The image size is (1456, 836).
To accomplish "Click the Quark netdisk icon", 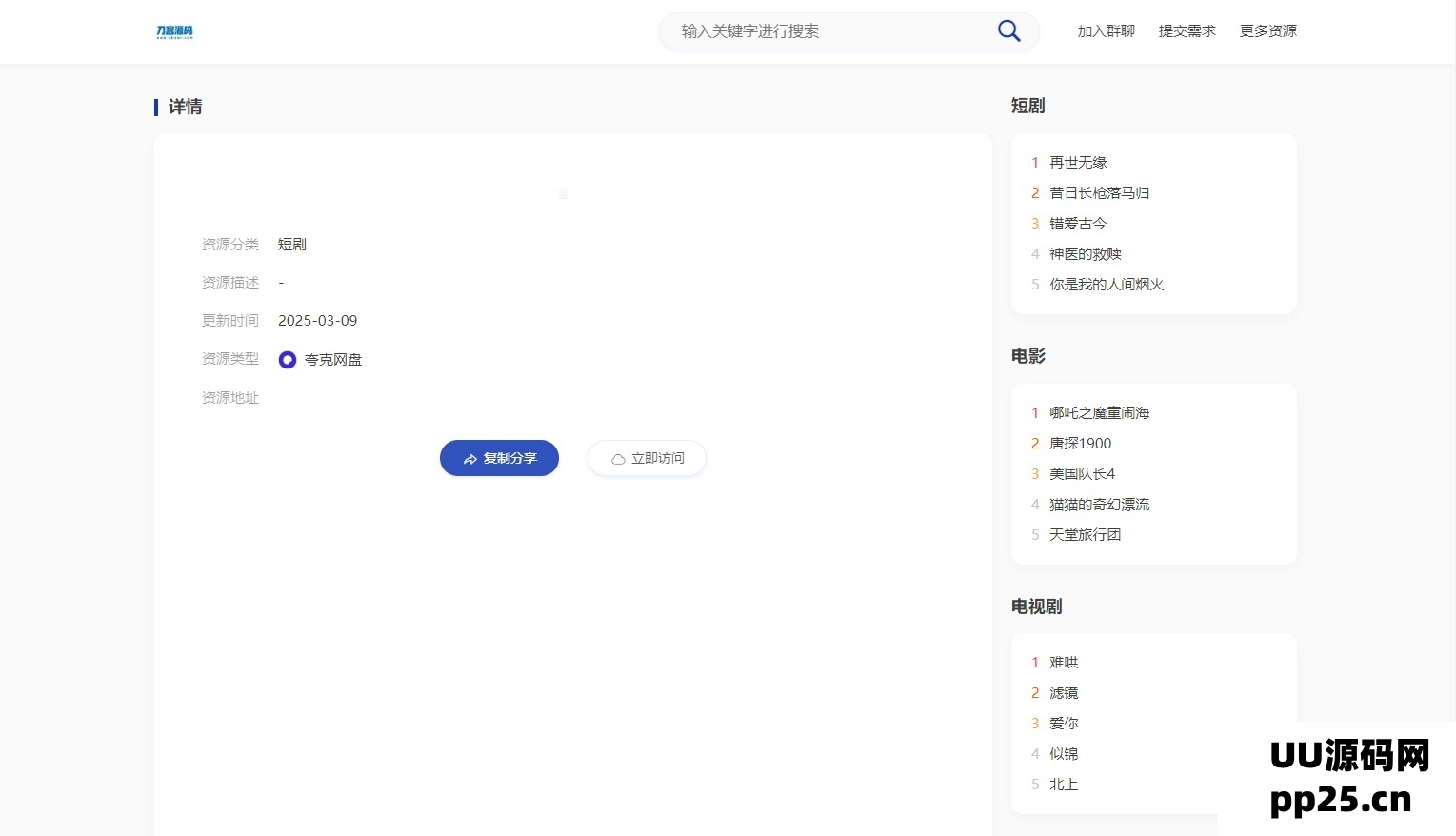I will (288, 360).
